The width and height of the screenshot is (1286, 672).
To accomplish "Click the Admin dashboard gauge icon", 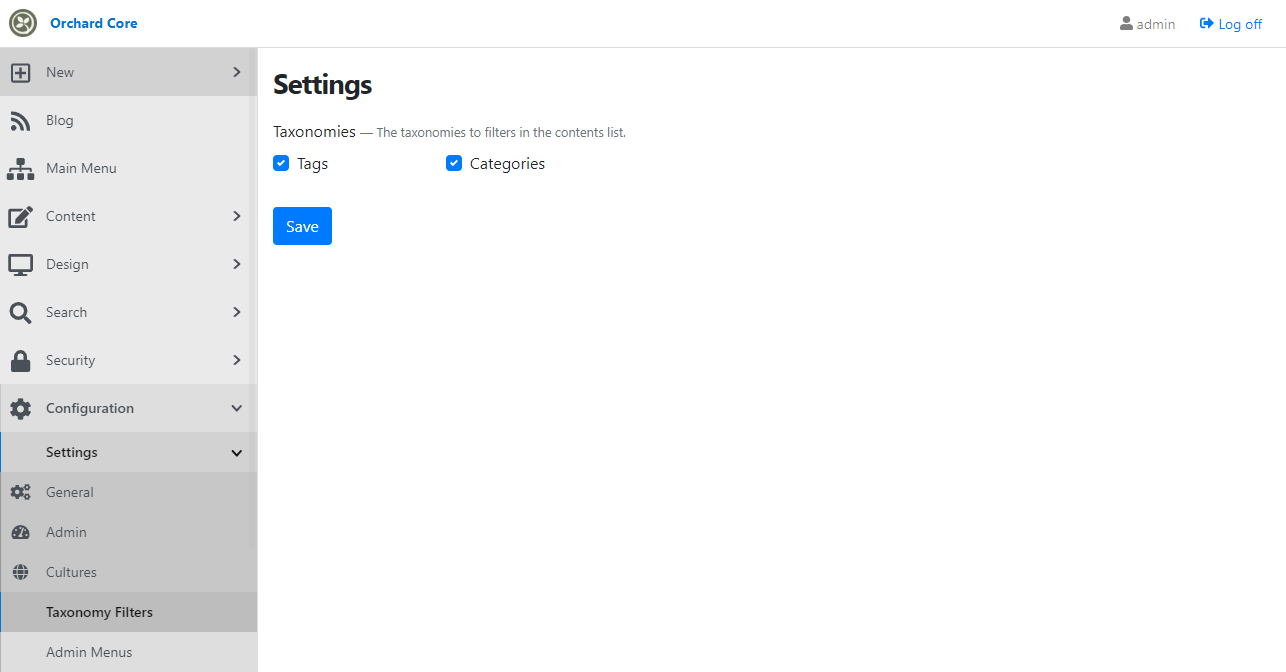I will coord(20,532).
